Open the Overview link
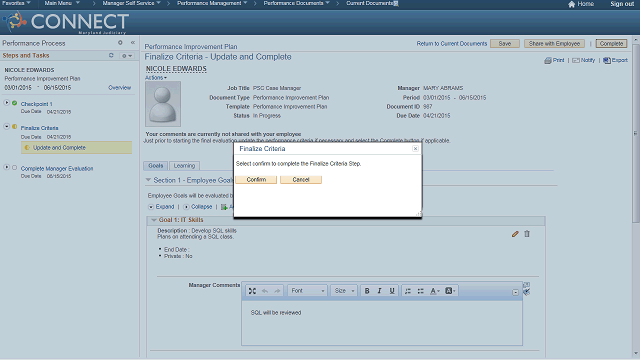 (120, 88)
